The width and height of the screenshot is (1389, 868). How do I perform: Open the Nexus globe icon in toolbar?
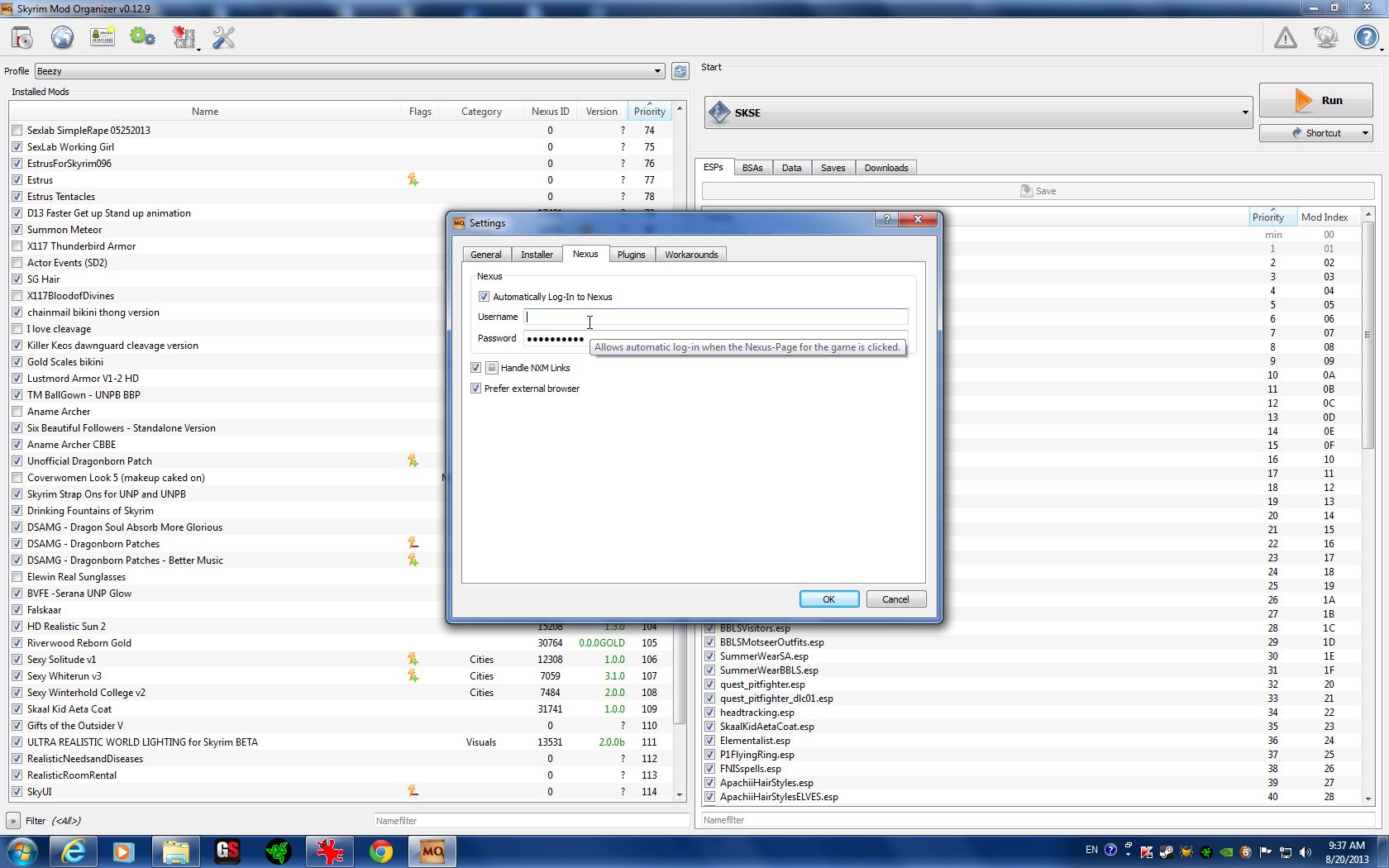pos(62,38)
